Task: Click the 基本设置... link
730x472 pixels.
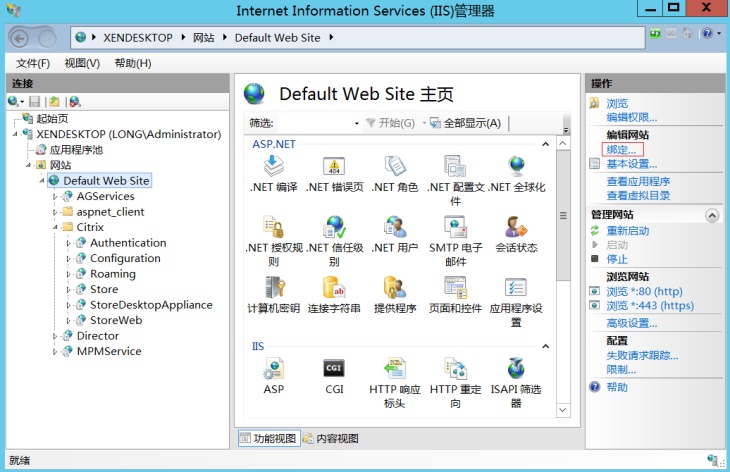Action: [632, 164]
